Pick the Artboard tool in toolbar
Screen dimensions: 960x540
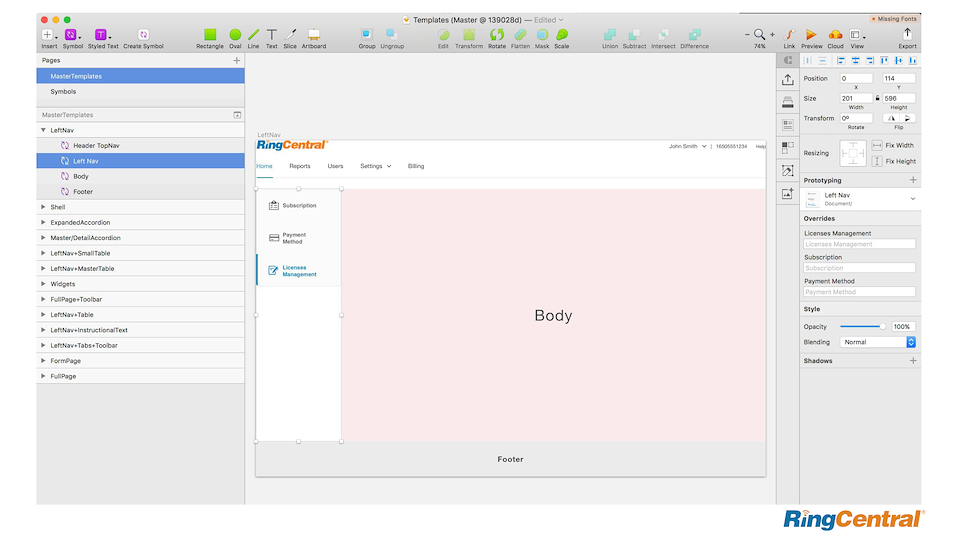click(314, 35)
